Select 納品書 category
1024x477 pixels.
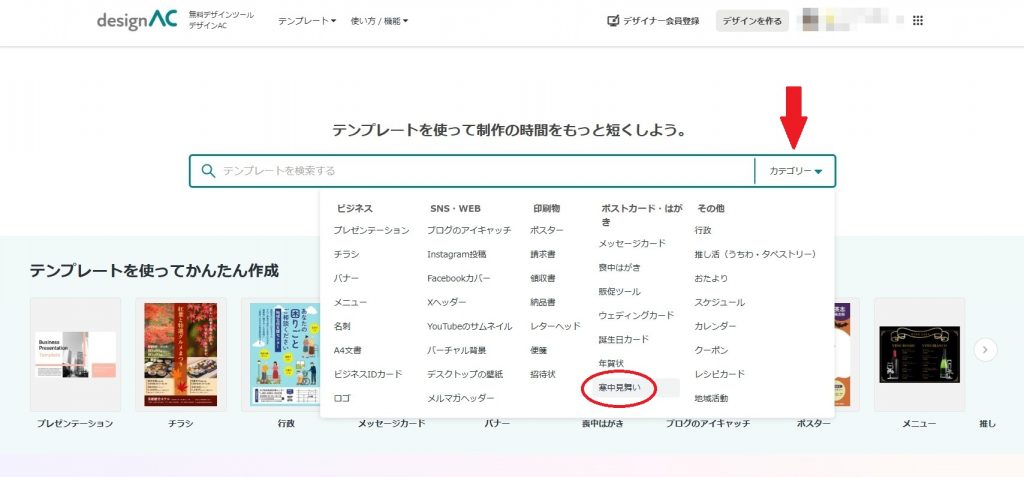[543, 303]
